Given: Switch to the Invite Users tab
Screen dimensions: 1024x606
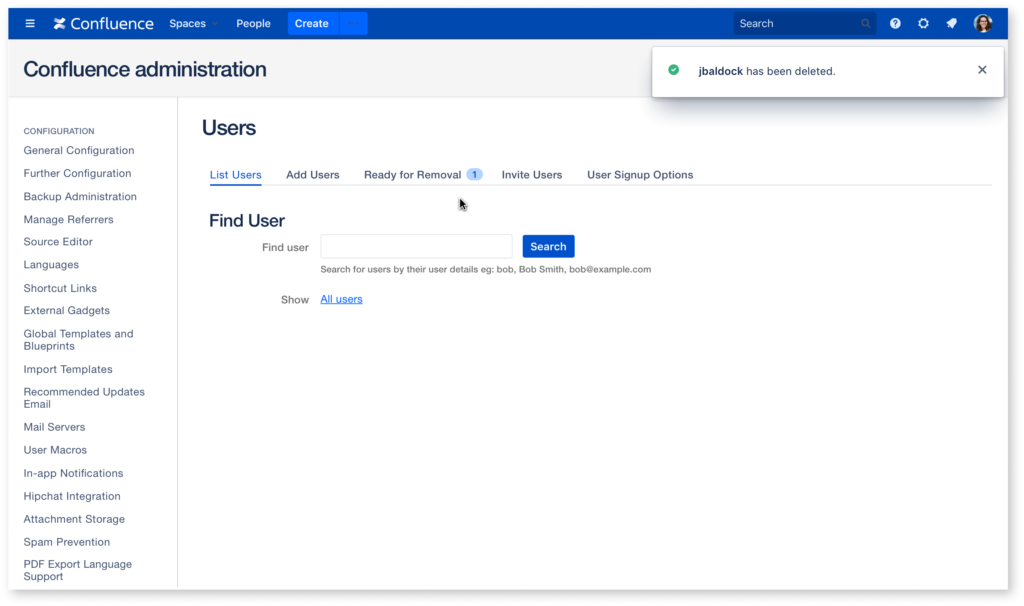Looking at the screenshot, I should click(532, 175).
